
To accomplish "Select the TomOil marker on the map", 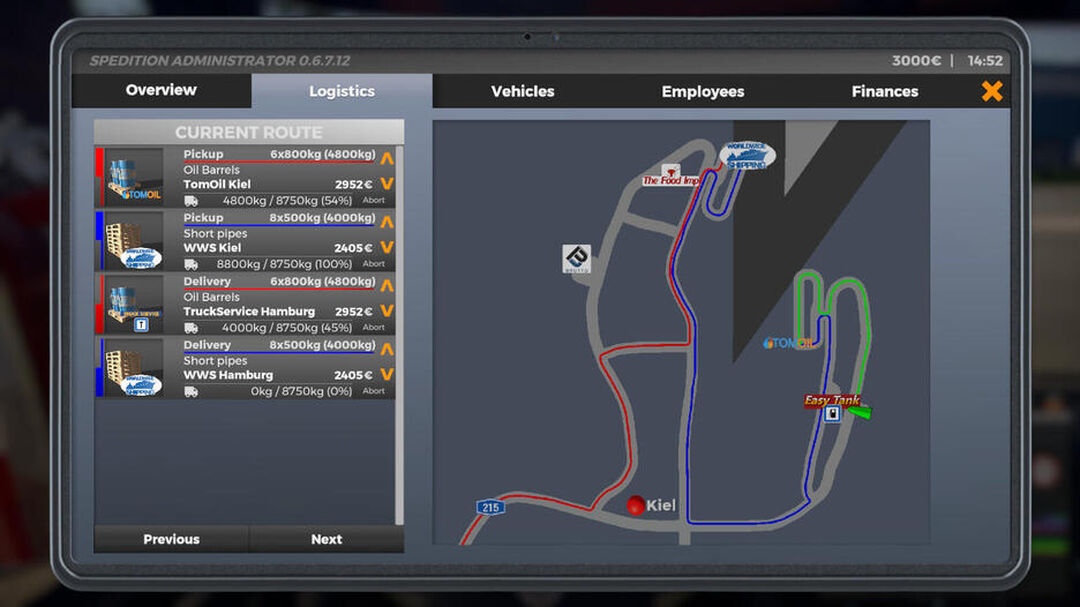I will tap(787, 342).
